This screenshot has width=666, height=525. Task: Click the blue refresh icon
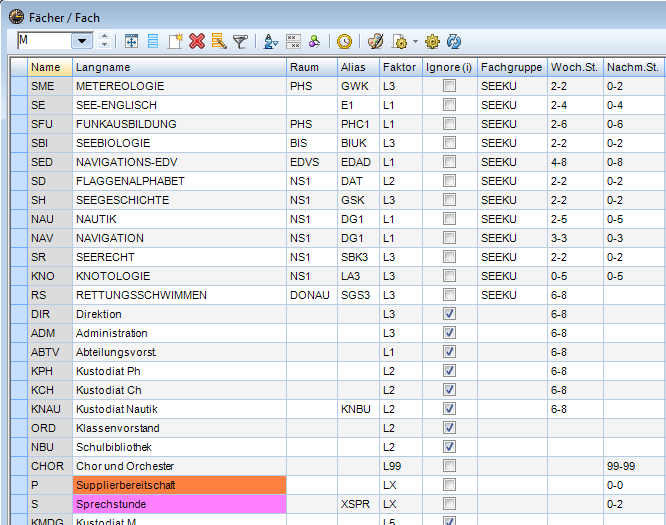click(453, 41)
